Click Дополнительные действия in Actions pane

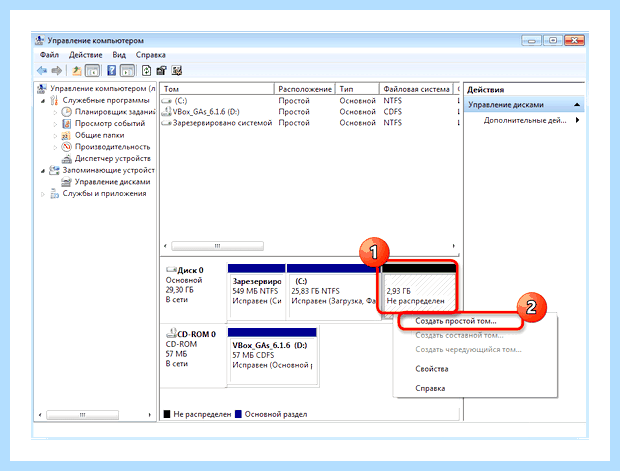525,120
